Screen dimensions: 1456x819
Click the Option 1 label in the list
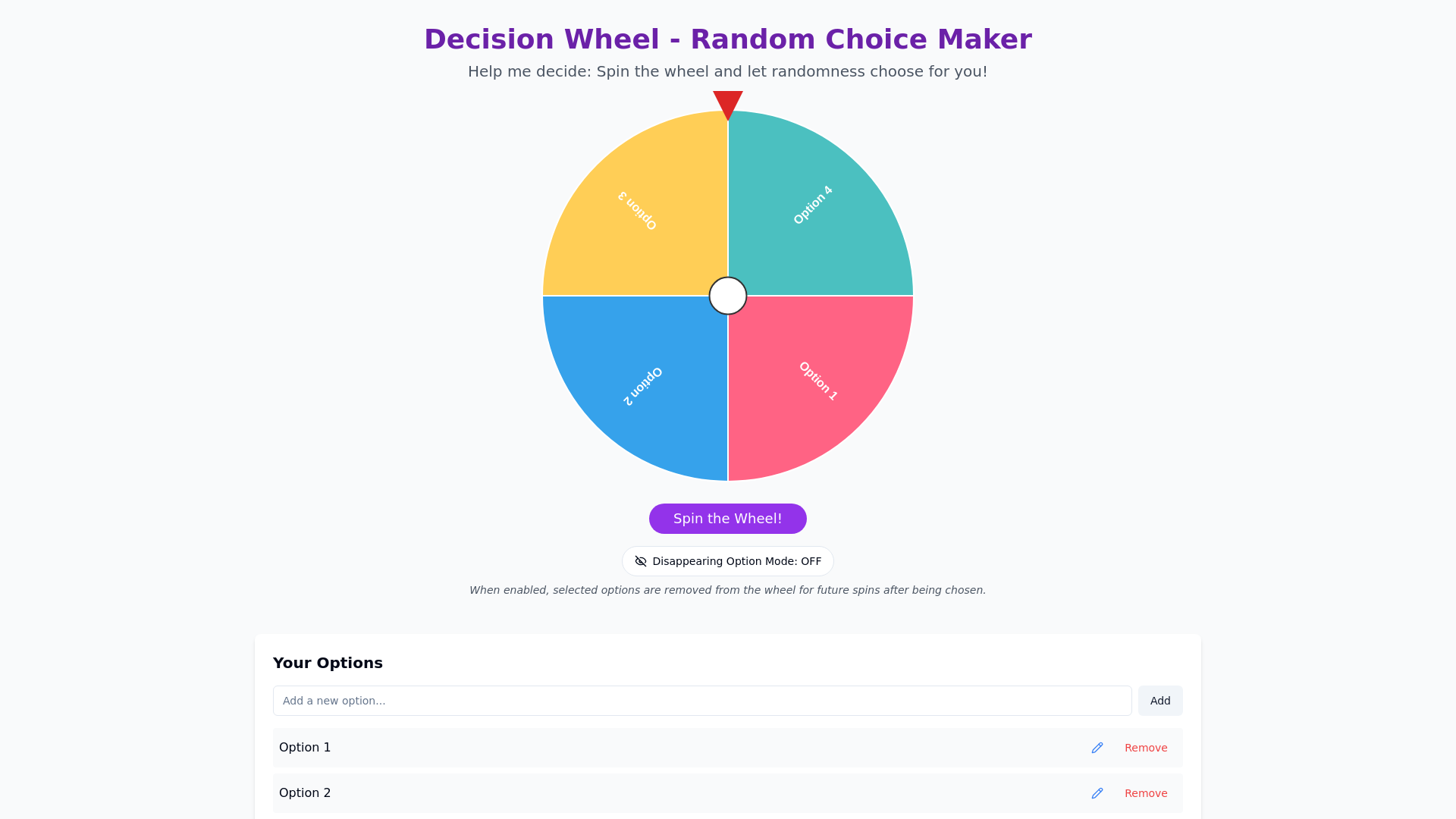pos(304,748)
